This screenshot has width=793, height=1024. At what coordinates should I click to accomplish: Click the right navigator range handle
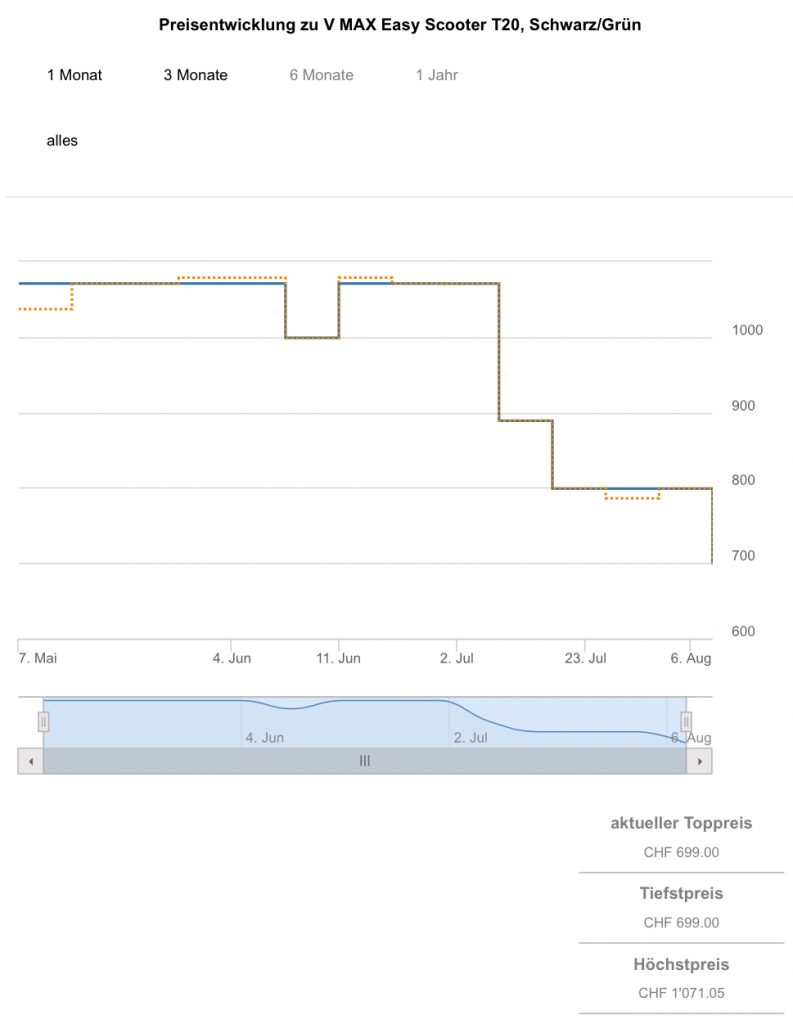pyautogui.click(x=686, y=721)
